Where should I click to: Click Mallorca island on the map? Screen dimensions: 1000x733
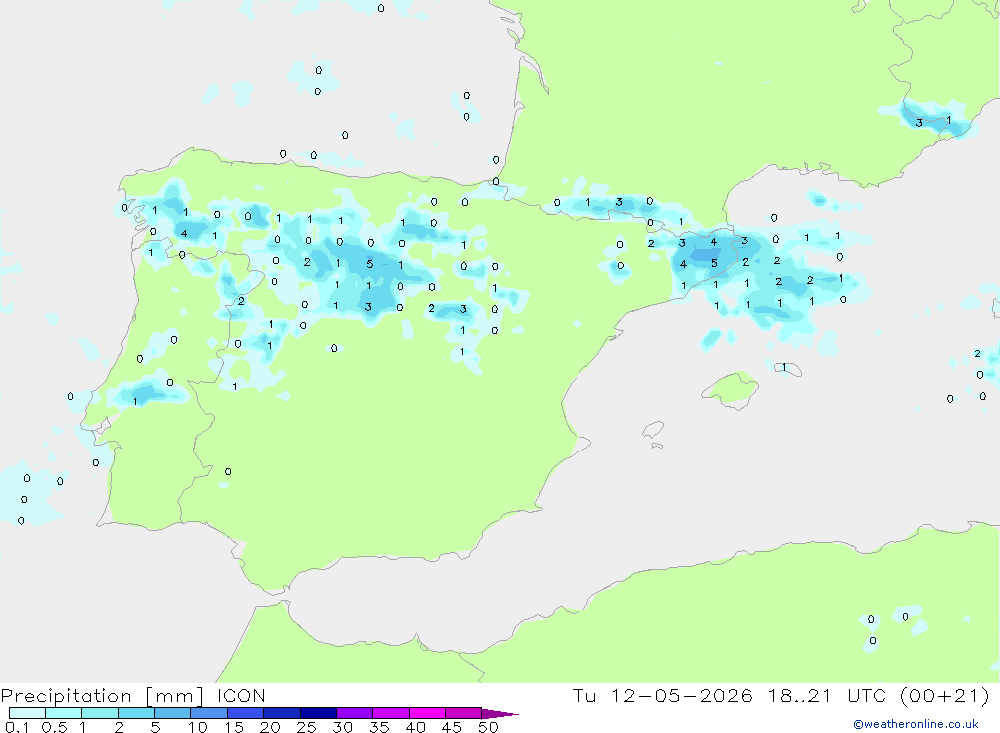point(731,389)
